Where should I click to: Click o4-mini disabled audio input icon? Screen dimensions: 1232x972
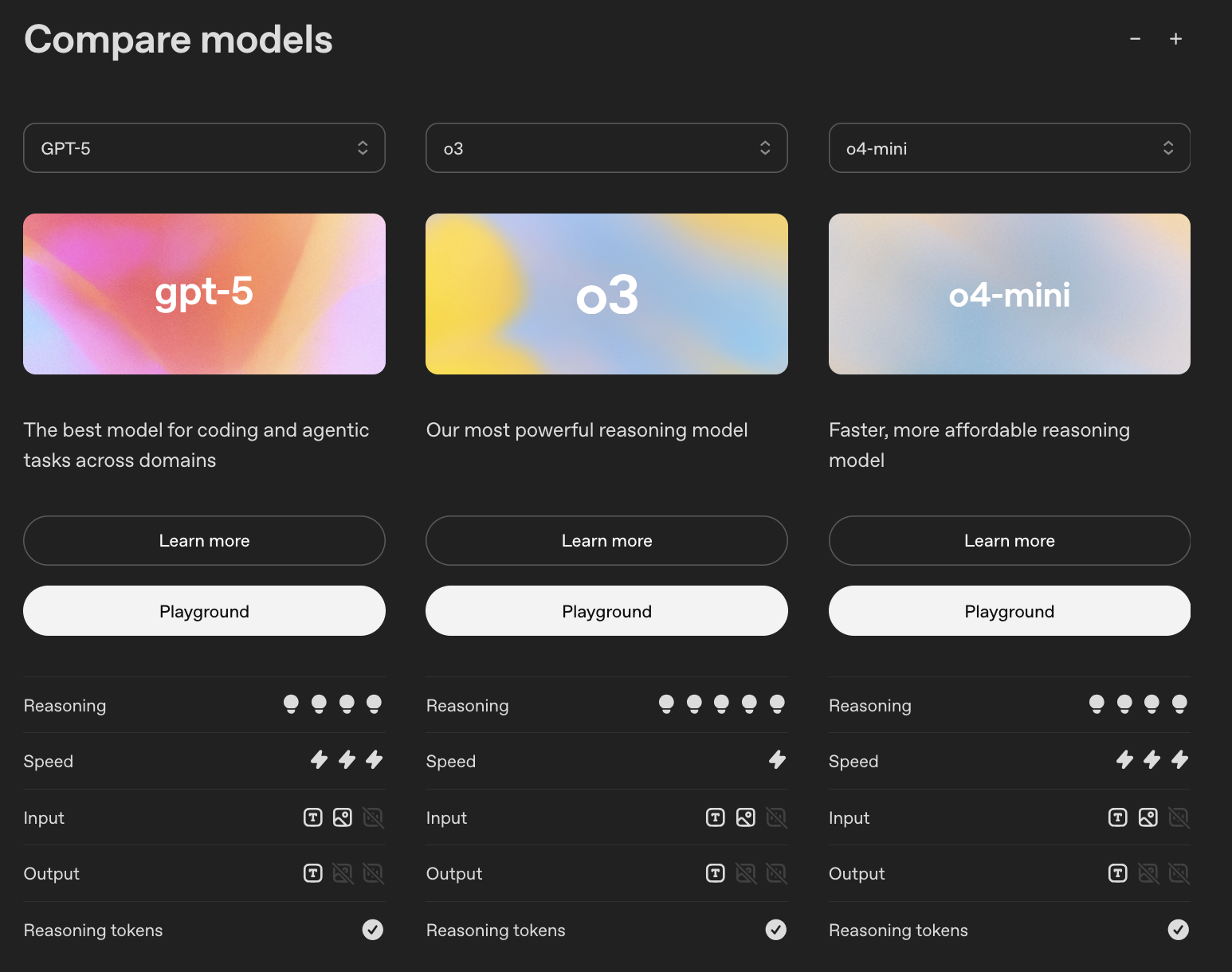[x=1179, y=817]
